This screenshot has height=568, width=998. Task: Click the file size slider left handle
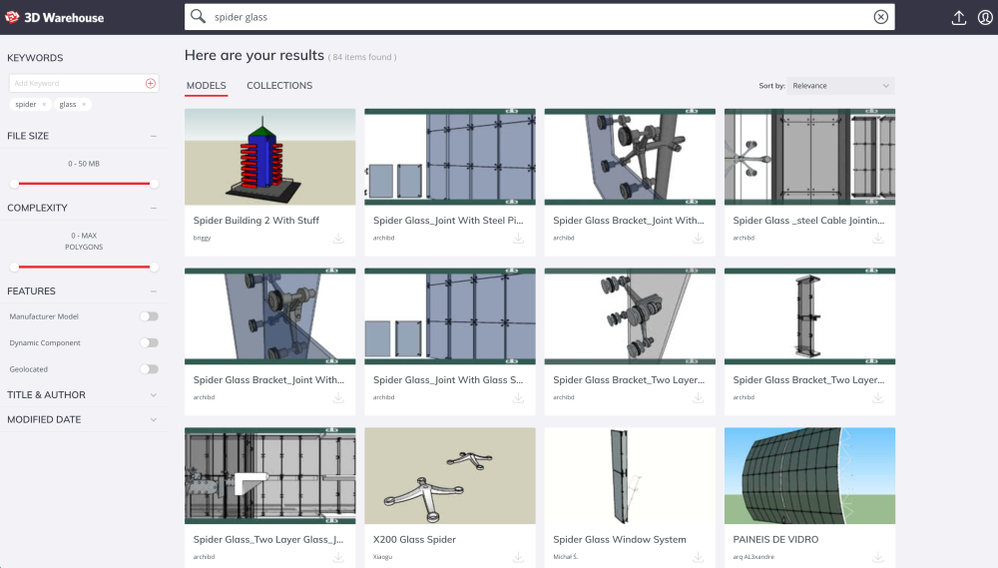click(x=14, y=184)
